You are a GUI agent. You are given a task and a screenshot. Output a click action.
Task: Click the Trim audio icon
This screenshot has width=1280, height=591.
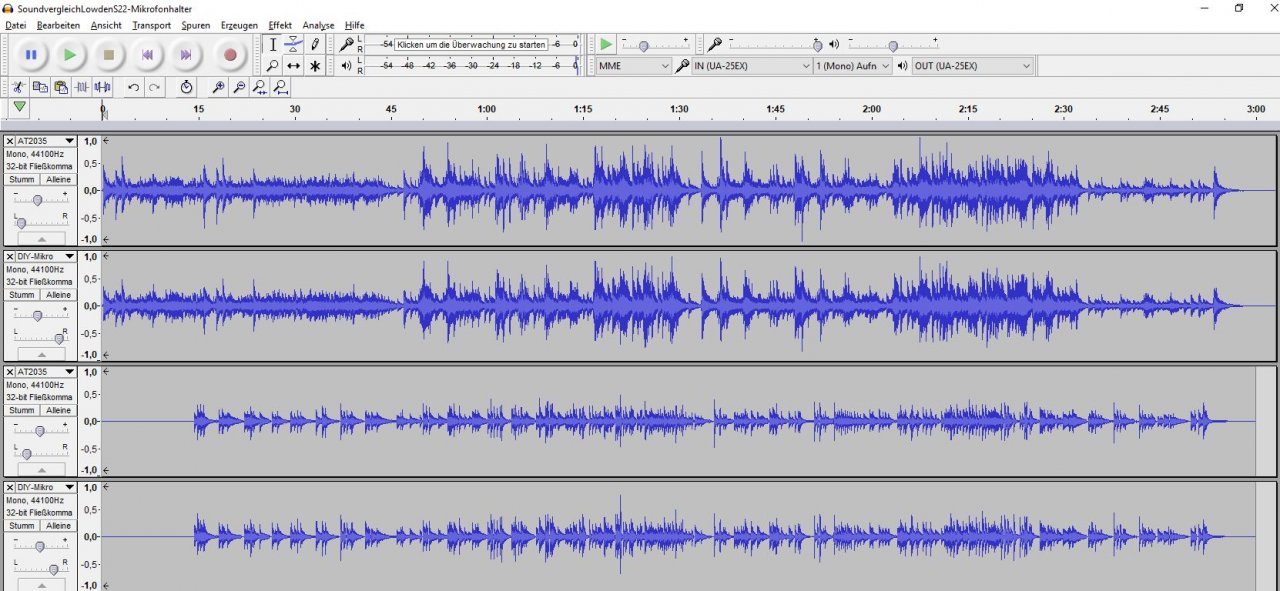tap(81, 88)
